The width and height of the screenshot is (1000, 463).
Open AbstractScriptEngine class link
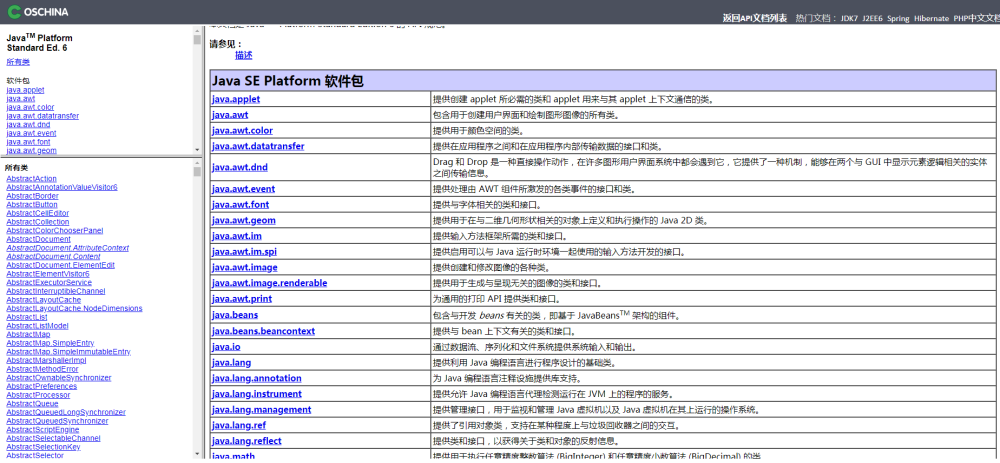(43, 430)
